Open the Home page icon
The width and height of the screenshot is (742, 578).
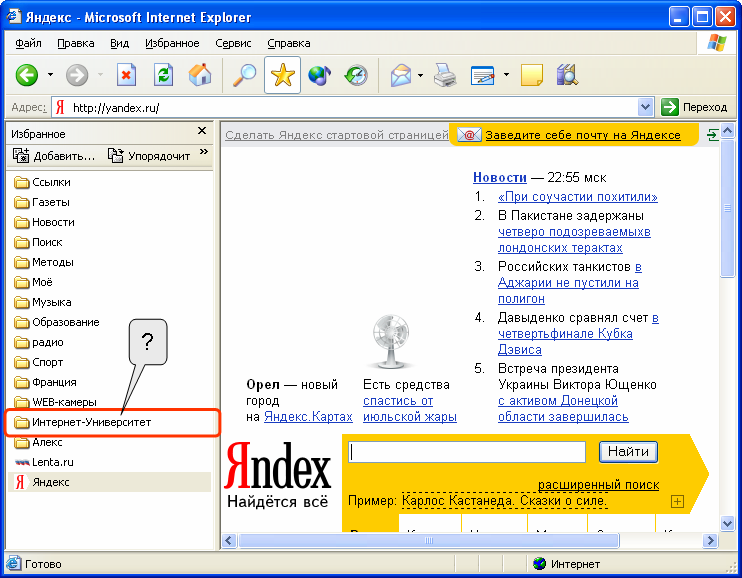pos(200,75)
